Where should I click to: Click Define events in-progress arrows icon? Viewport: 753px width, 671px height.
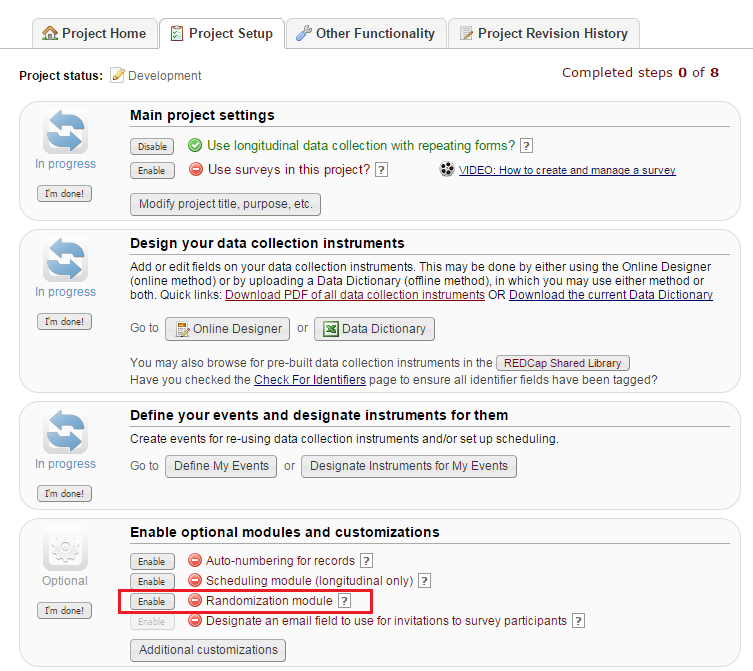click(65, 431)
